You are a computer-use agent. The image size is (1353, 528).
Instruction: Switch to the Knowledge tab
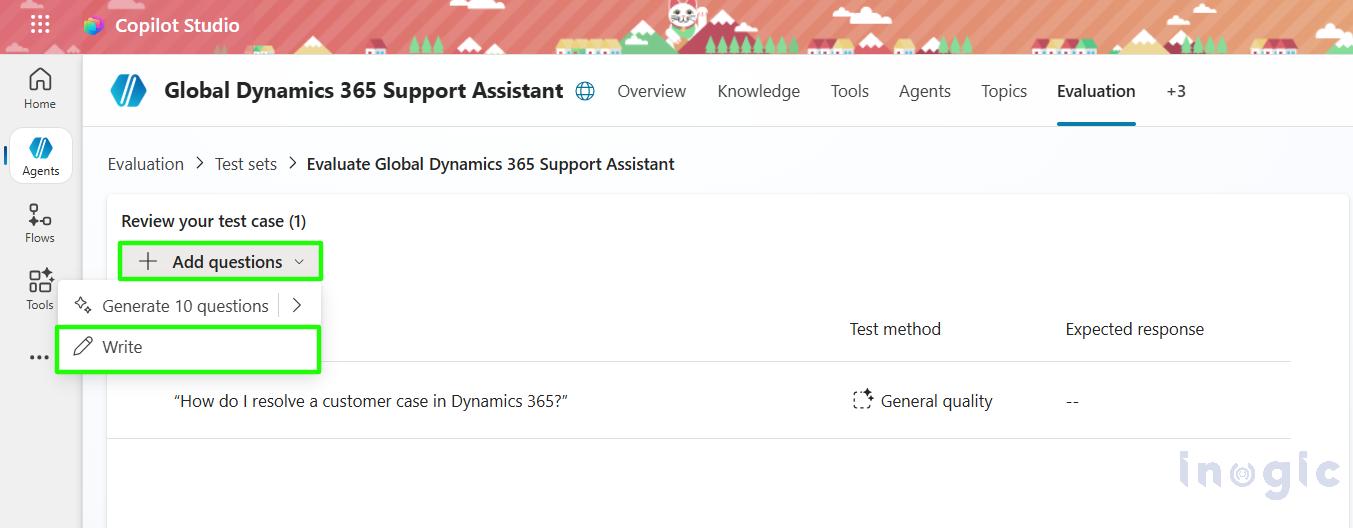(758, 91)
